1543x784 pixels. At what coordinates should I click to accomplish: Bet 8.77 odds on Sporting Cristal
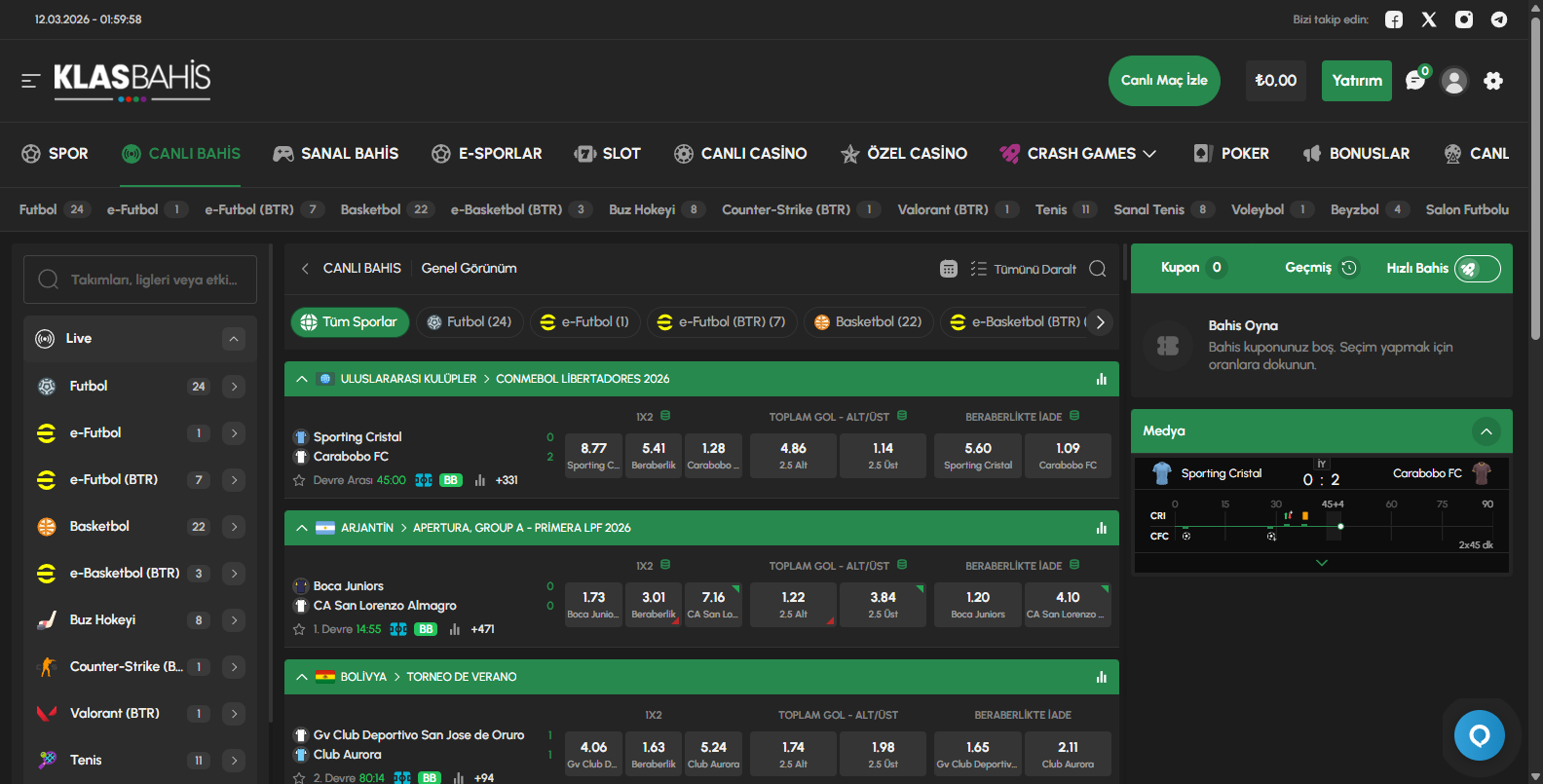pos(593,456)
